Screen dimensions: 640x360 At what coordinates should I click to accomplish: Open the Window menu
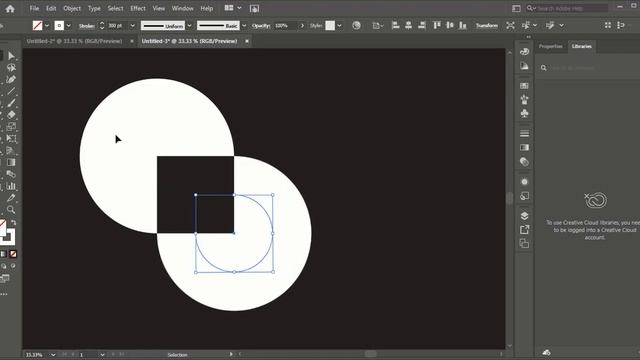[182, 8]
